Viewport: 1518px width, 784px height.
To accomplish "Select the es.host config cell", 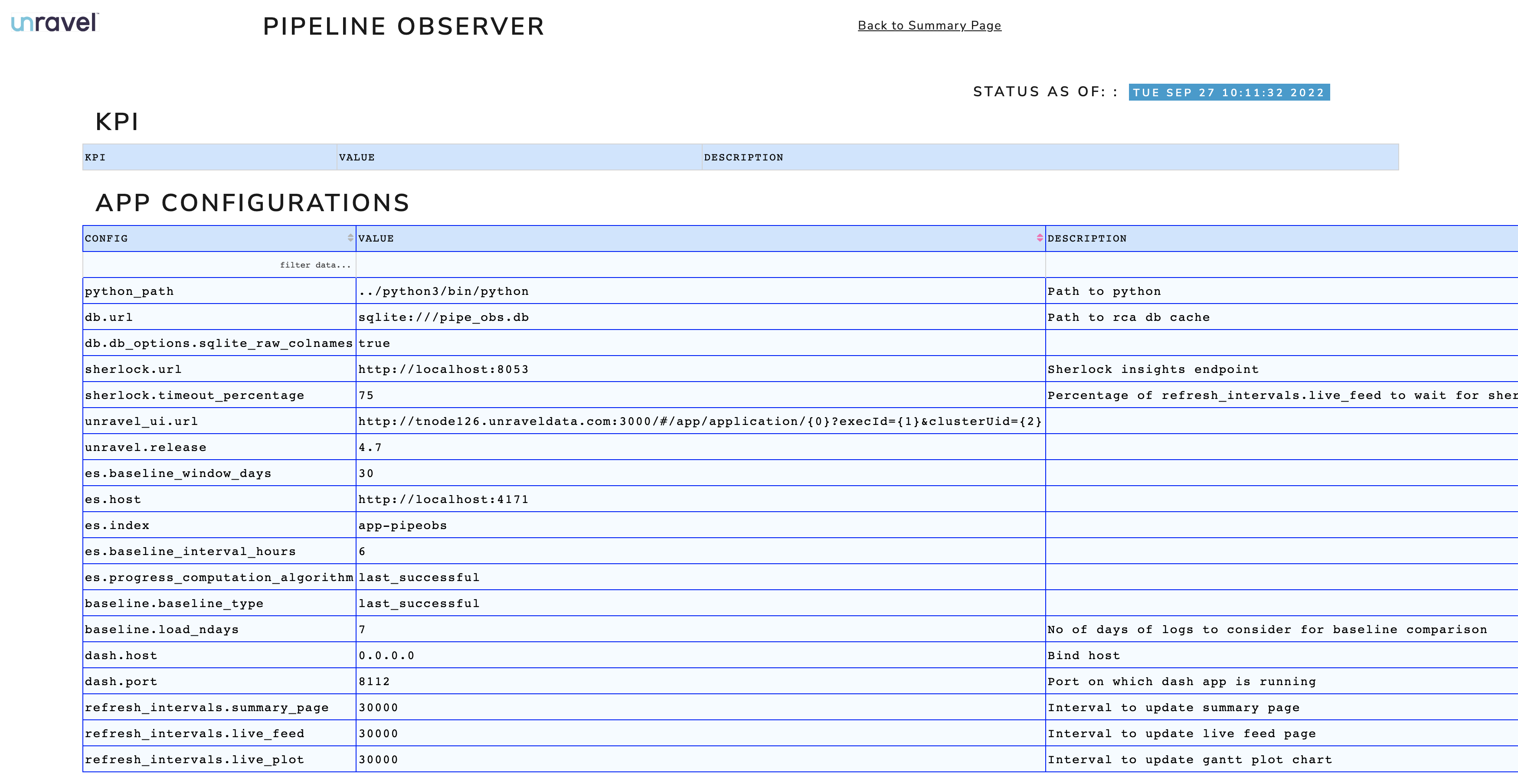I will click(219, 499).
